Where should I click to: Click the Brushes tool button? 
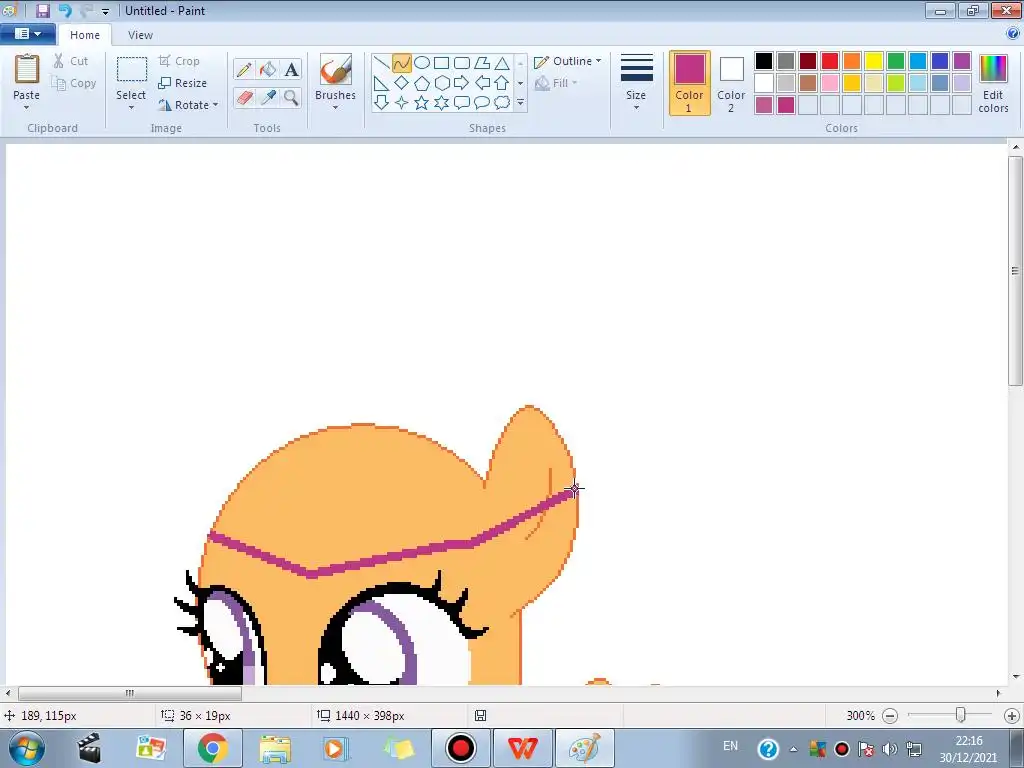[336, 69]
